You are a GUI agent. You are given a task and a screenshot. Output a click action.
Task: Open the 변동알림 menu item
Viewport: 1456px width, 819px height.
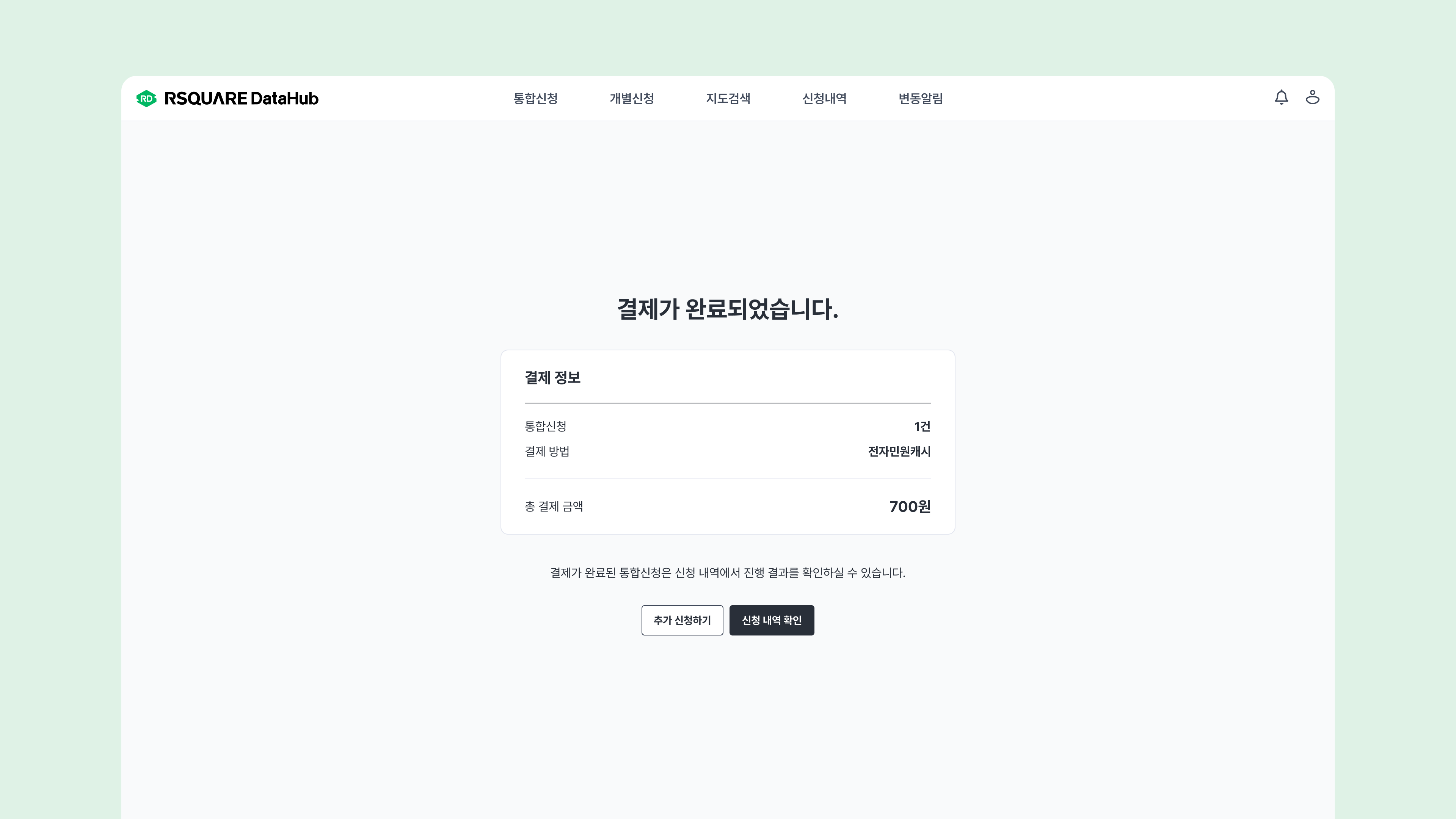(x=921, y=98)
